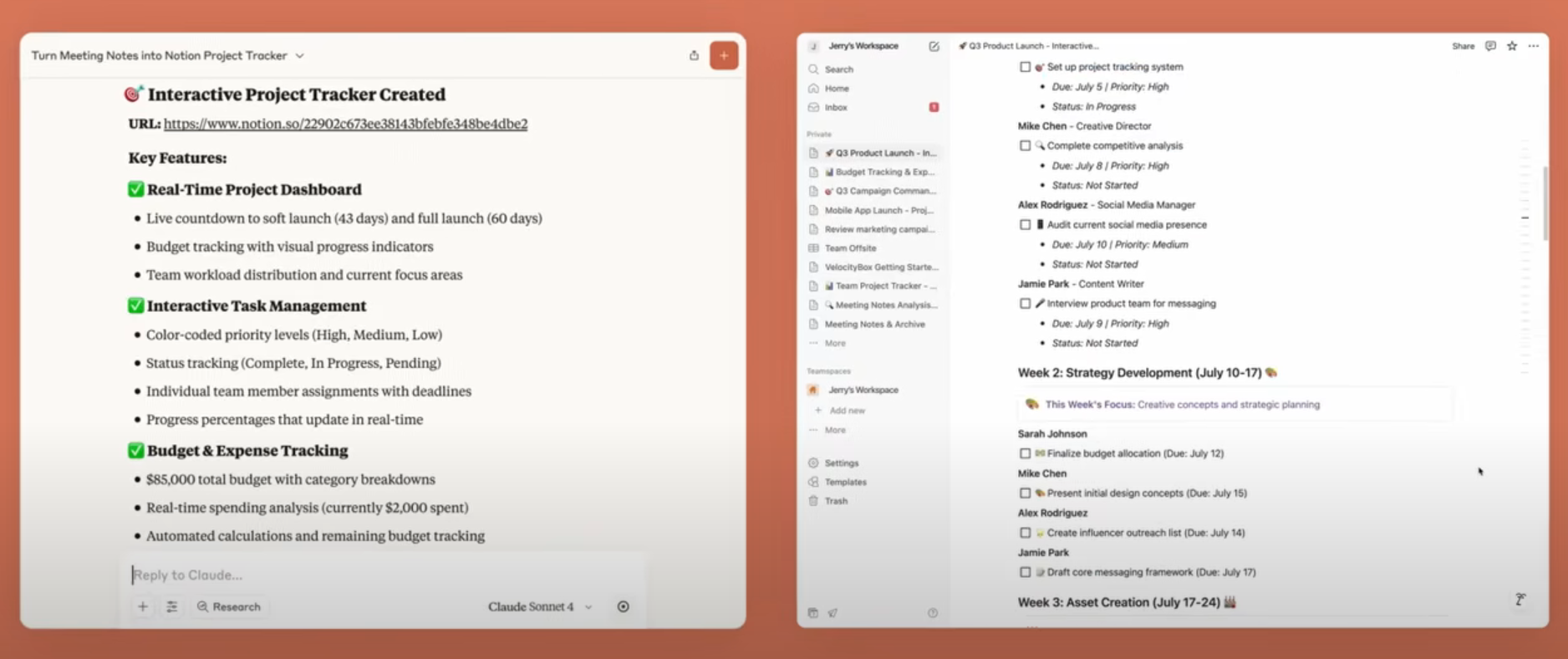1568x659 pixels.
Task: Open the tools settings sliders icon
Action: tap(171, 606)
